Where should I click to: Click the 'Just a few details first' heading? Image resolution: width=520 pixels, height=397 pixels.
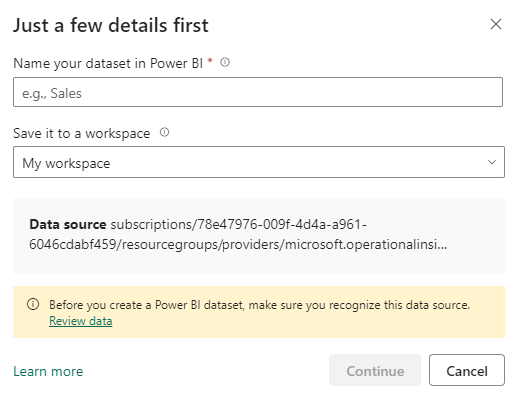tap(111, 26)
